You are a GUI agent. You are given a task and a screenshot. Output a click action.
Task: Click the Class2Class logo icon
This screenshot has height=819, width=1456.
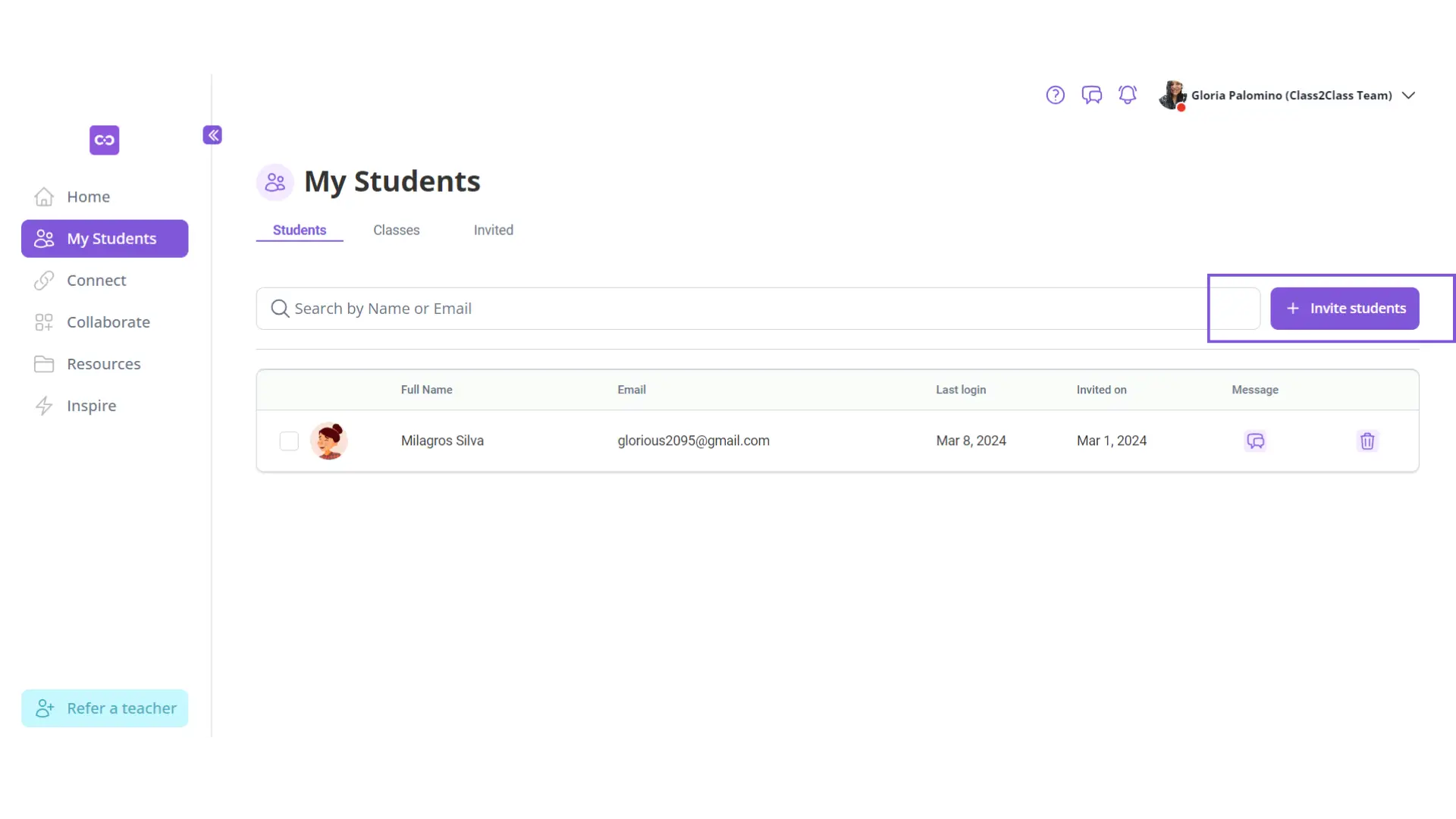(105, 140)
